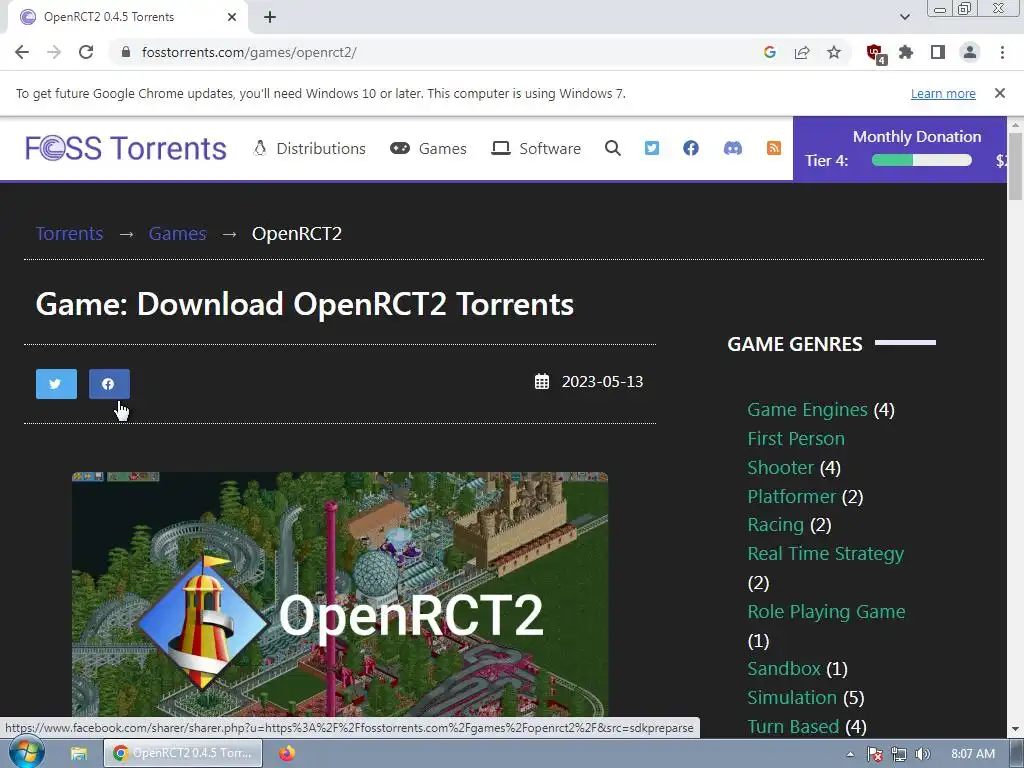Close the OpenRCT2 0.4.5 Torrents tab
The image size is (1024, 768).
pyautogui.click(x=232, y=17)
